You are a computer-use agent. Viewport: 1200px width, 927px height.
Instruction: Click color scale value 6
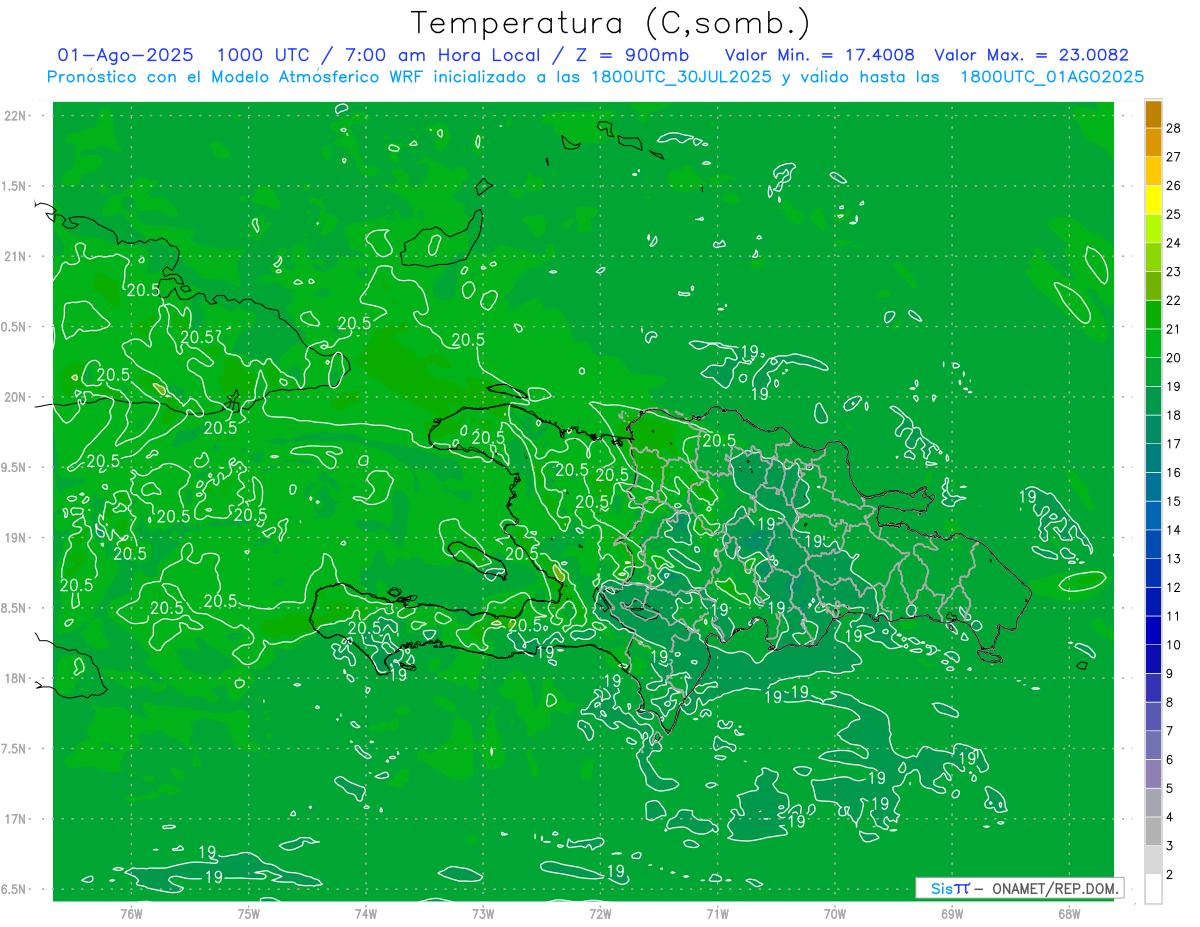click(x=1170, y=760)
